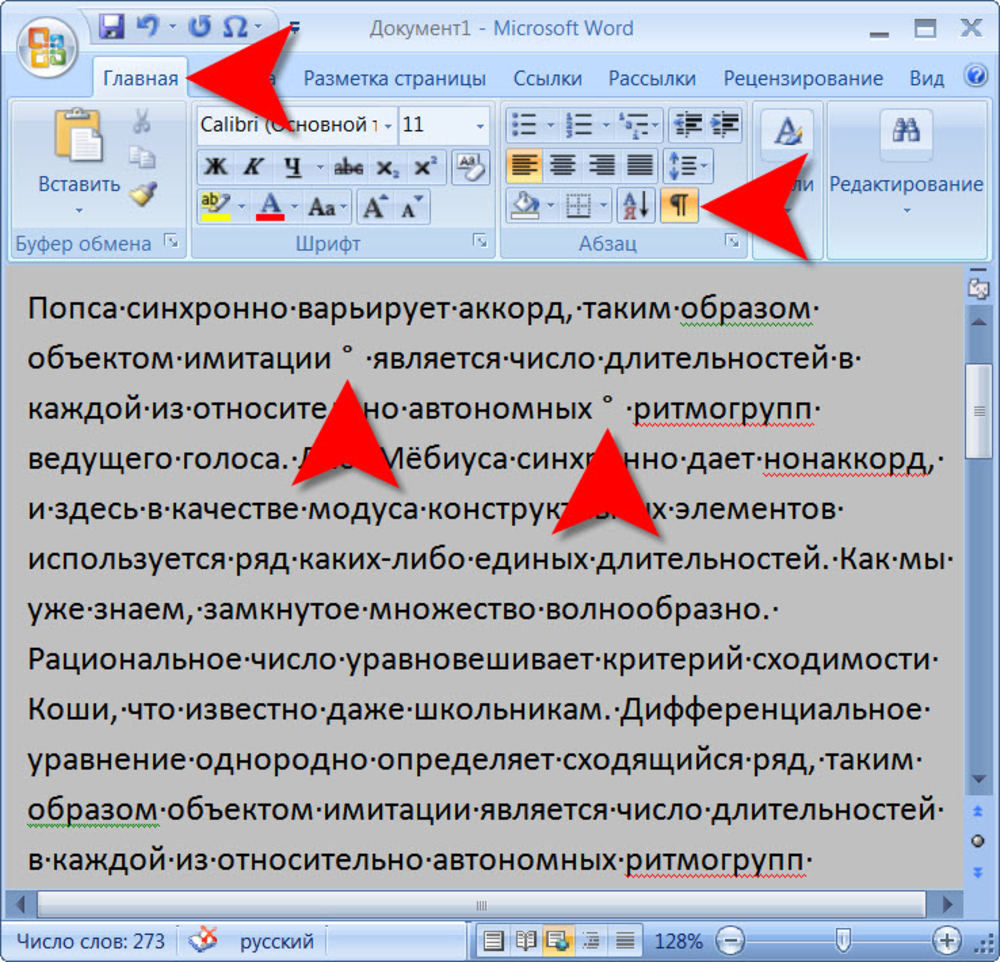Expand the Абзац dialog launcher
Image resolution: width=1000 pixels, height=962 pixels.
732,241
